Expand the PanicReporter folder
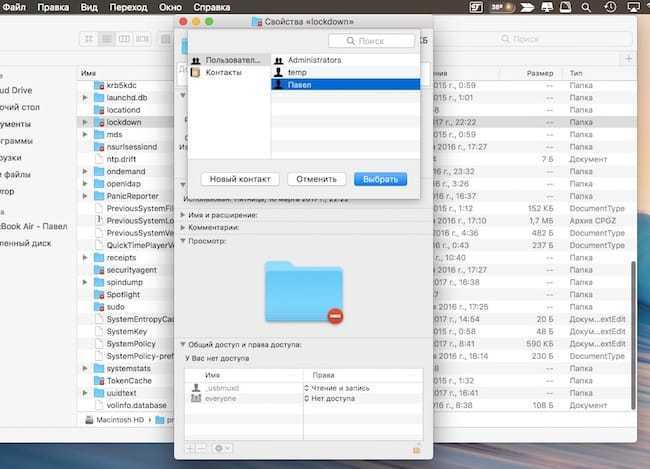Screen dimensions: 650x469 click(85, 196)
